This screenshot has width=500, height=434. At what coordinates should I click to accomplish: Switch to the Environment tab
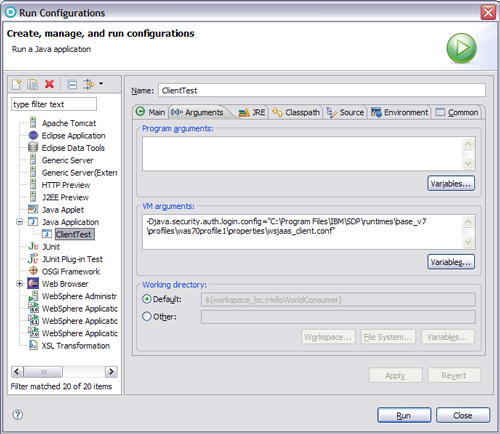coord(399,112)
